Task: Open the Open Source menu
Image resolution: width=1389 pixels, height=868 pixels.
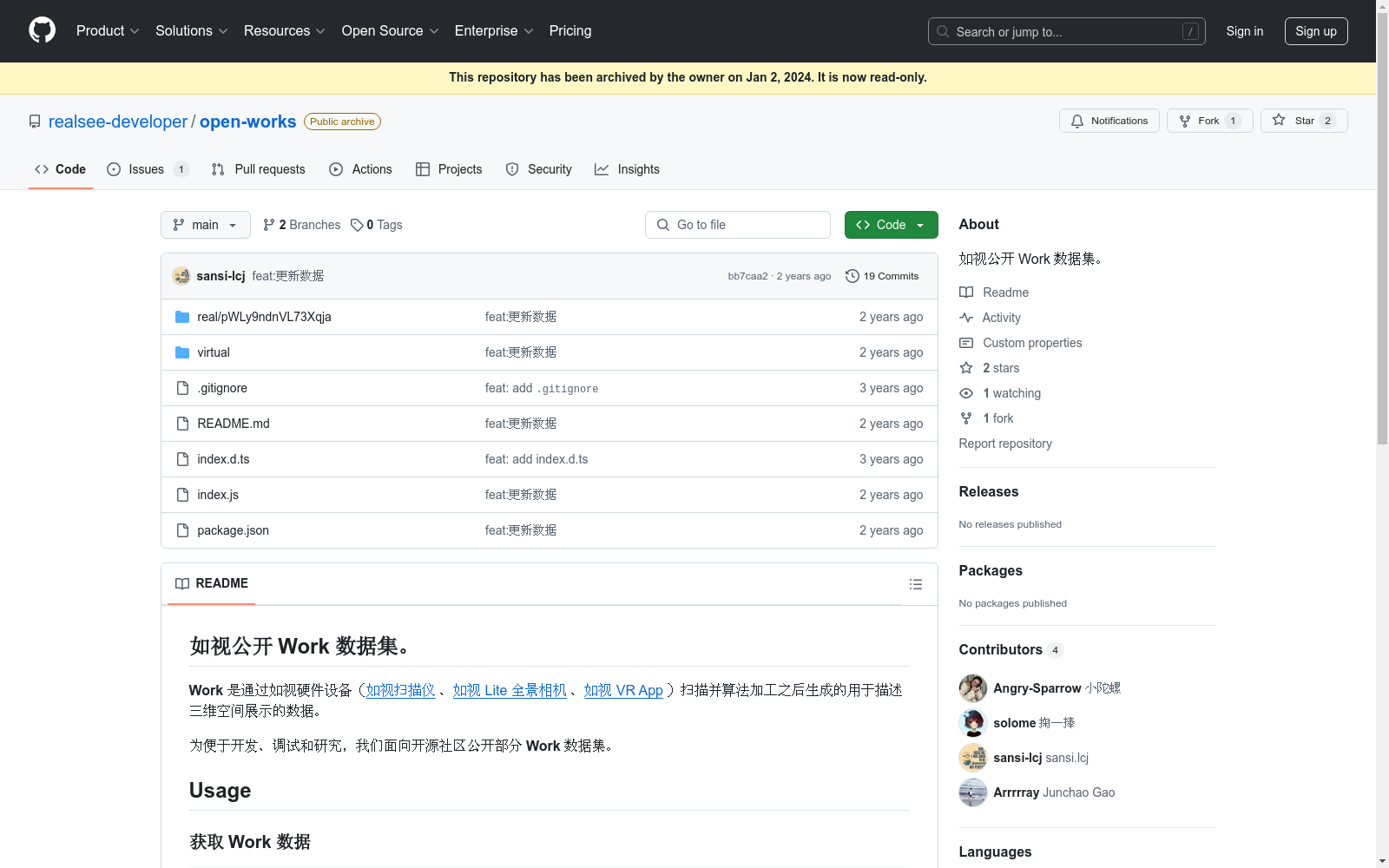Action: (x=391, y=30)
